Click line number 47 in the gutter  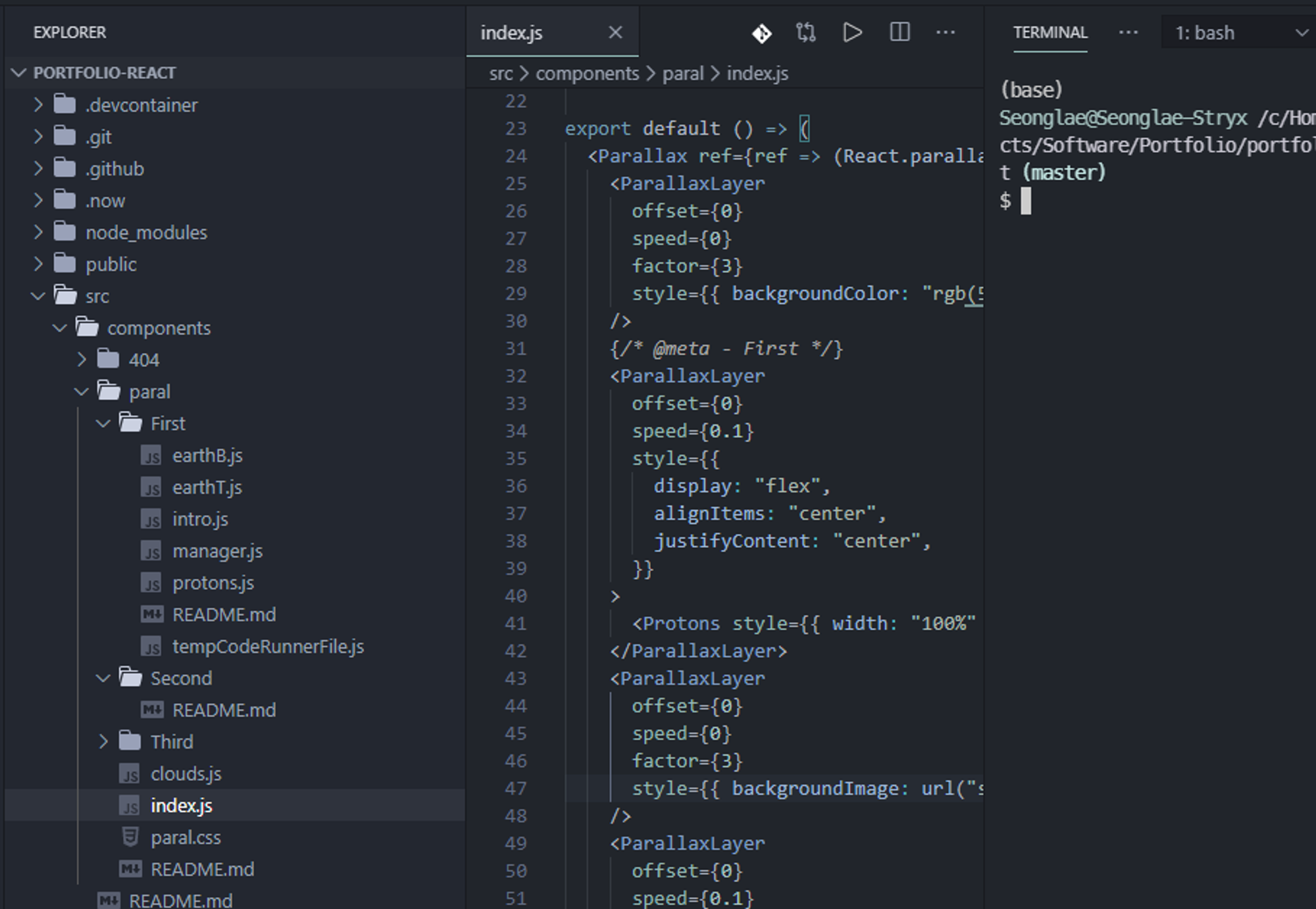(x=516, y=788)
